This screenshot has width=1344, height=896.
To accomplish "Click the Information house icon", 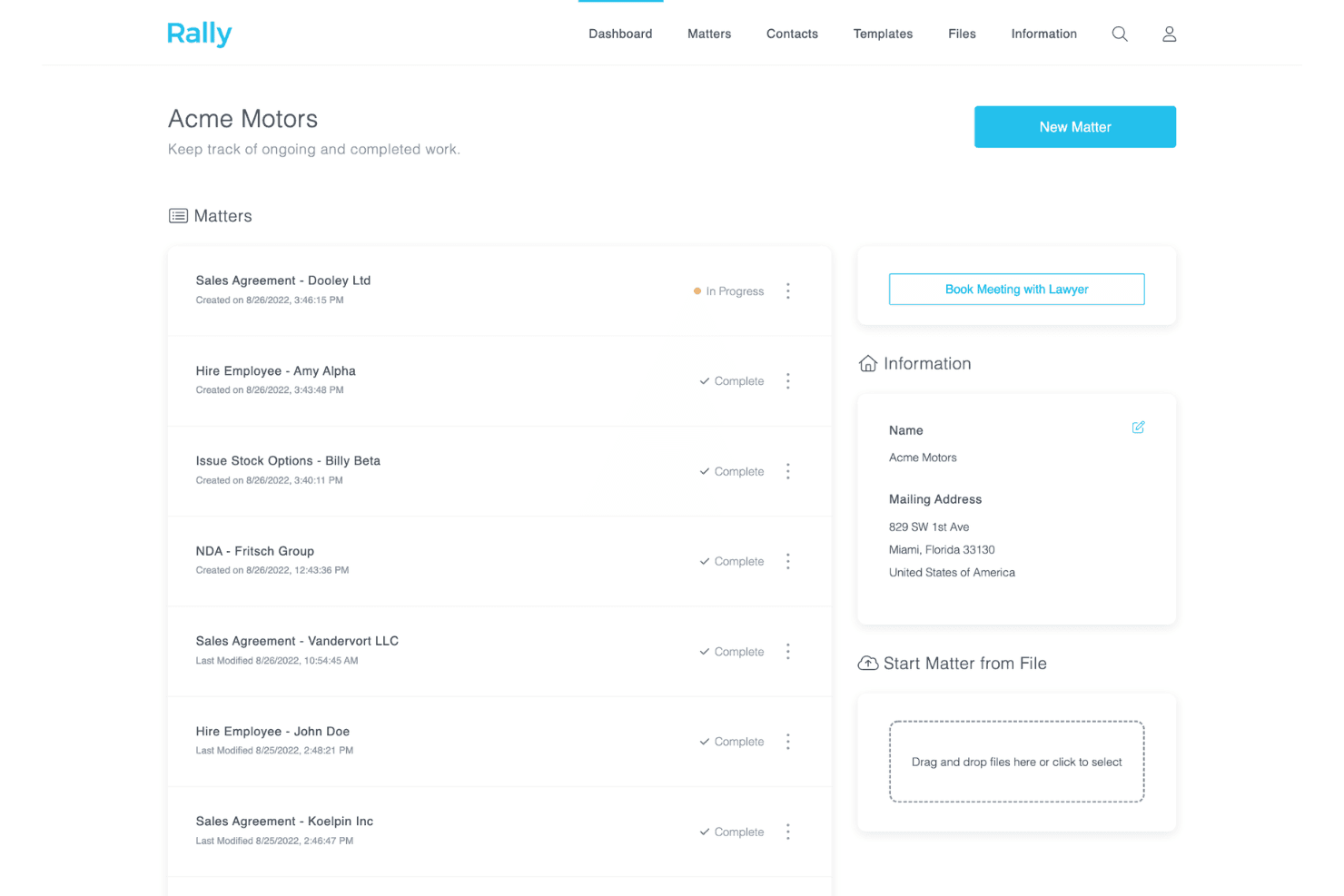I will pyautogui.click(x=868, y=363).
